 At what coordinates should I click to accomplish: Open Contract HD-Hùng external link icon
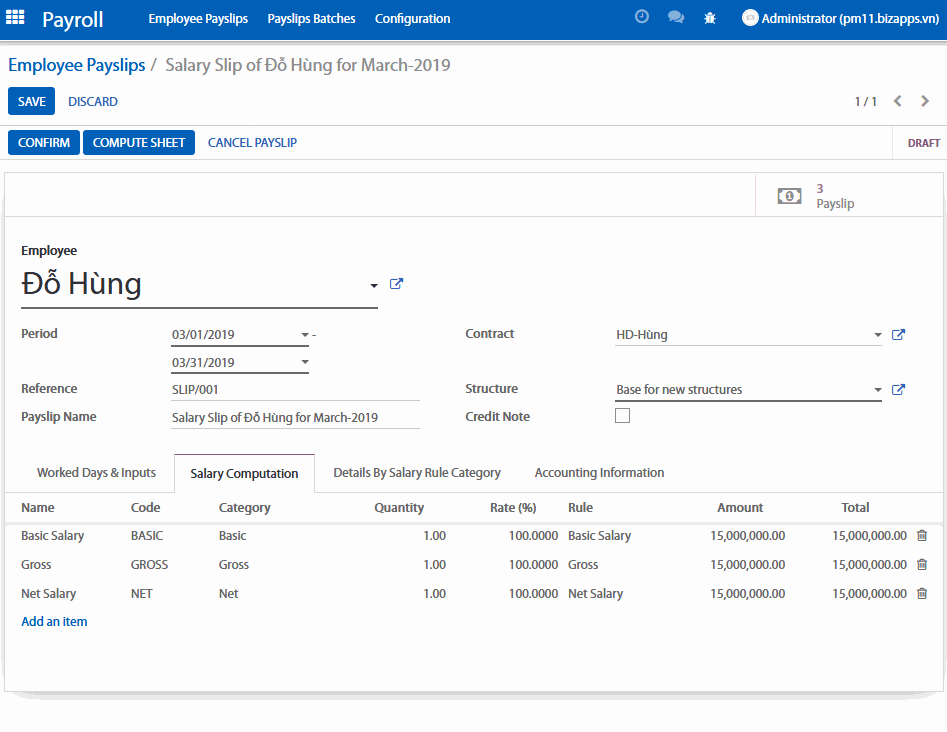[x=898, y=335]
